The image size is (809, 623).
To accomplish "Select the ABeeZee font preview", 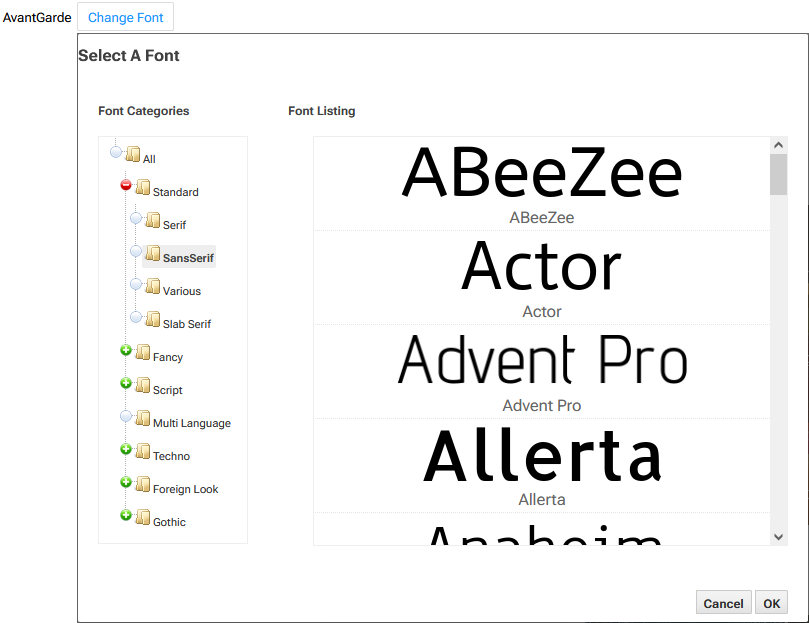I will (x=541, y=180).
